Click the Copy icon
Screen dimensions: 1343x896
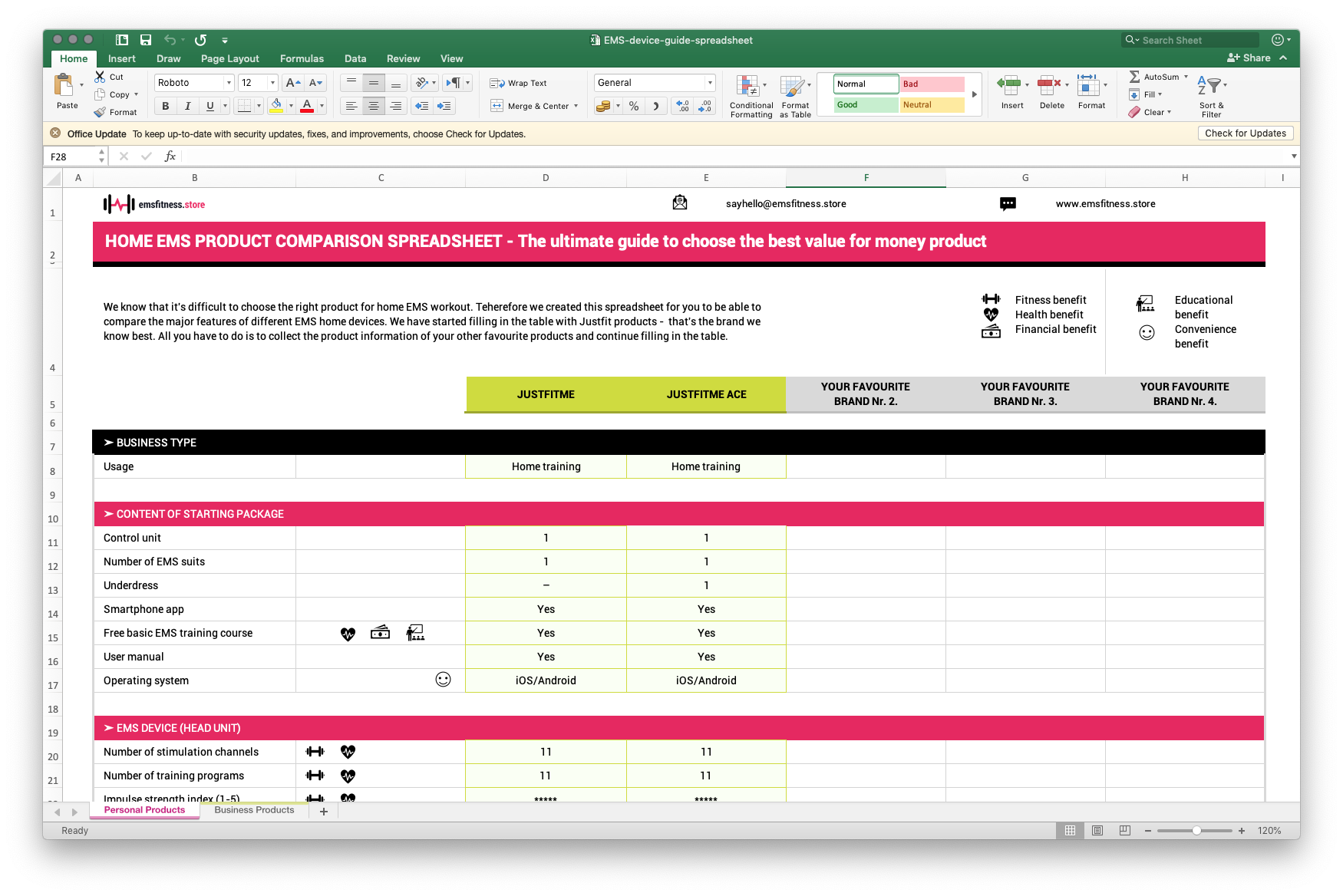click(100, 94)
